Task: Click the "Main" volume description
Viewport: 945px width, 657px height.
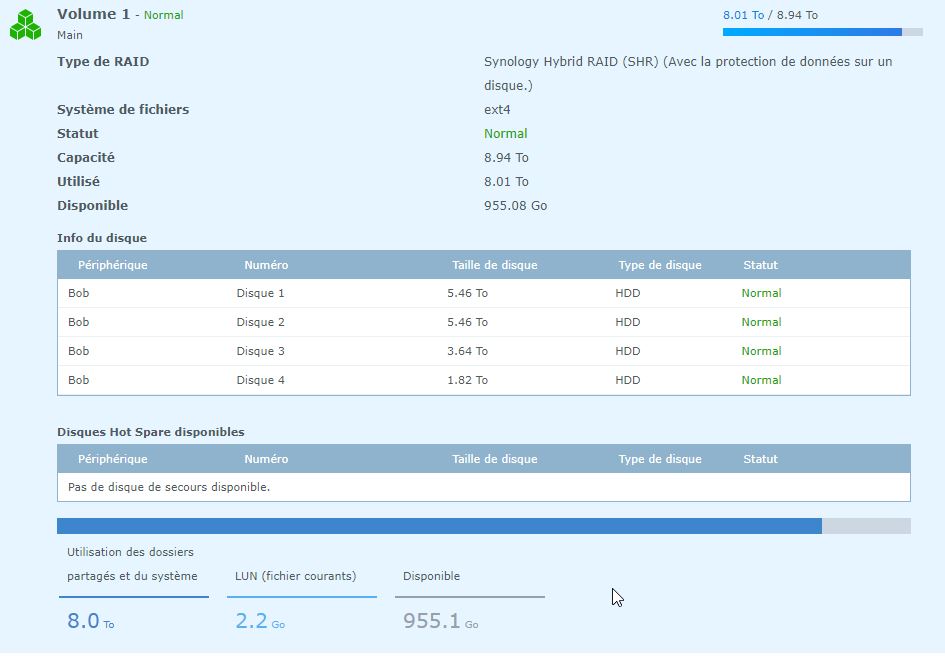Action: click(70, 35)
